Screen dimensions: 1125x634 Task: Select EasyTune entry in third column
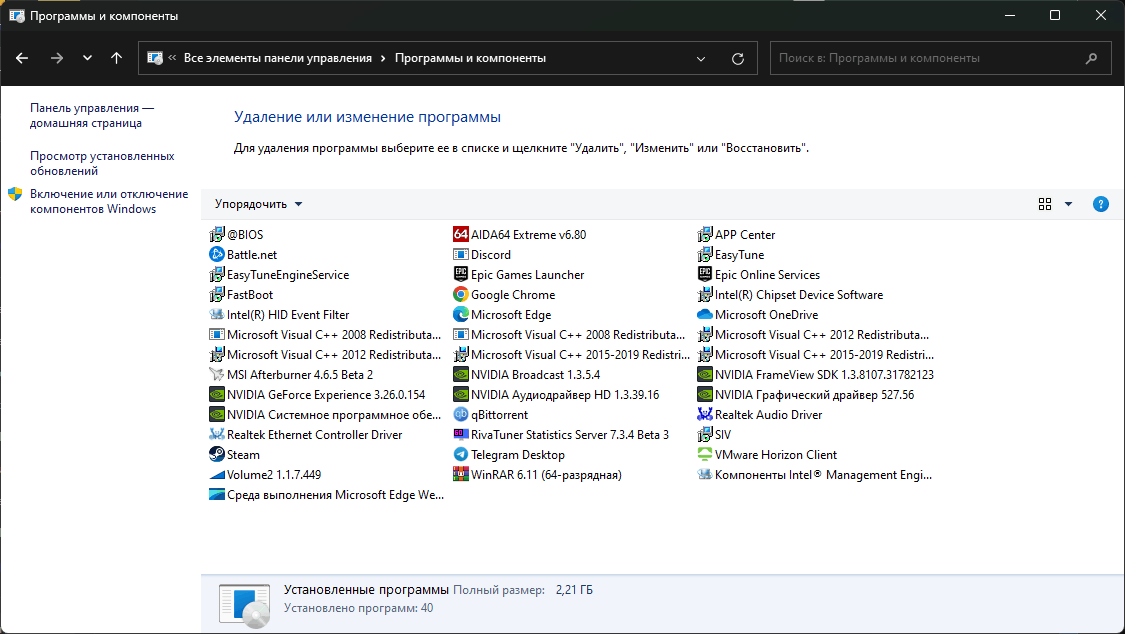pos(730,255)
